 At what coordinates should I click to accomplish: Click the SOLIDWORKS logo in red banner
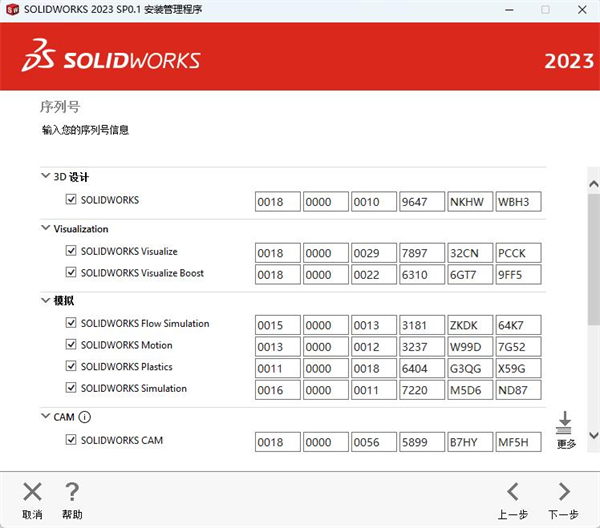pos(112,58)
